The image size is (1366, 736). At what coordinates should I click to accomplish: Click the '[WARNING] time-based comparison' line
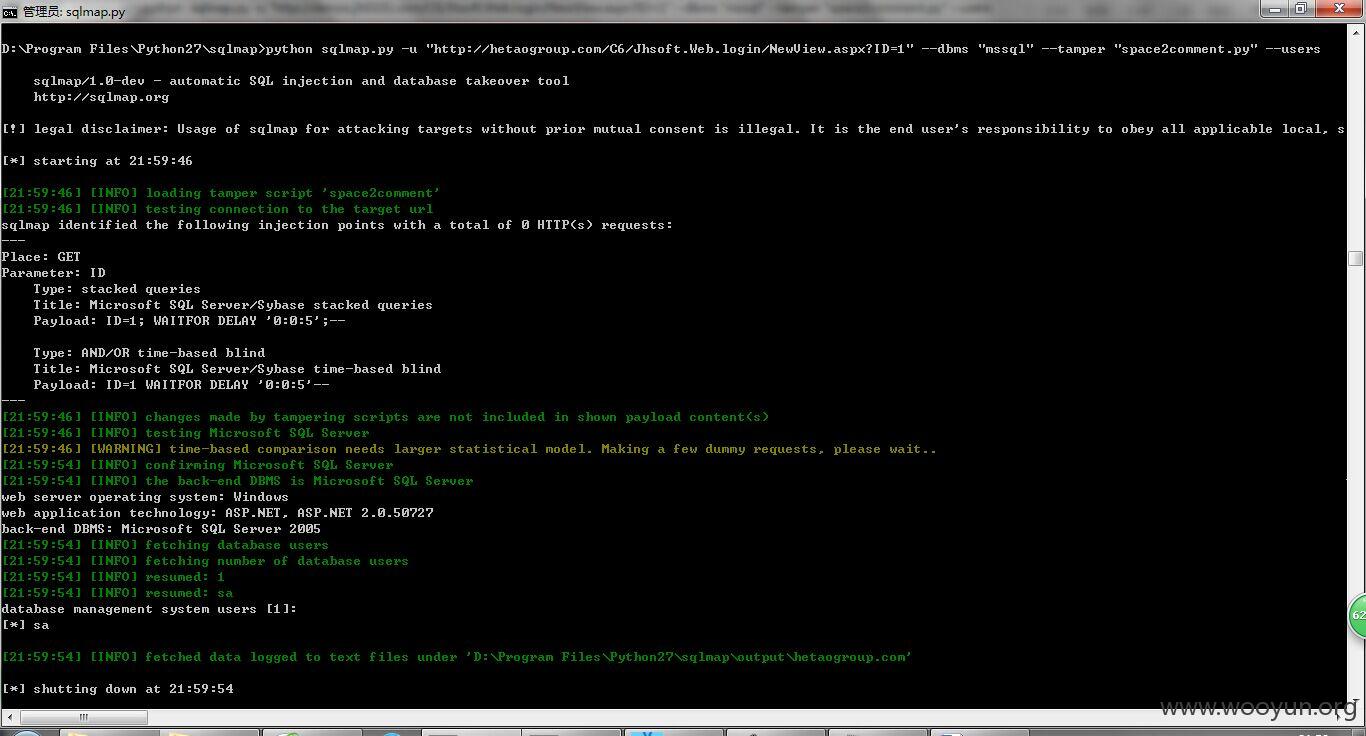tap(469, 449)
